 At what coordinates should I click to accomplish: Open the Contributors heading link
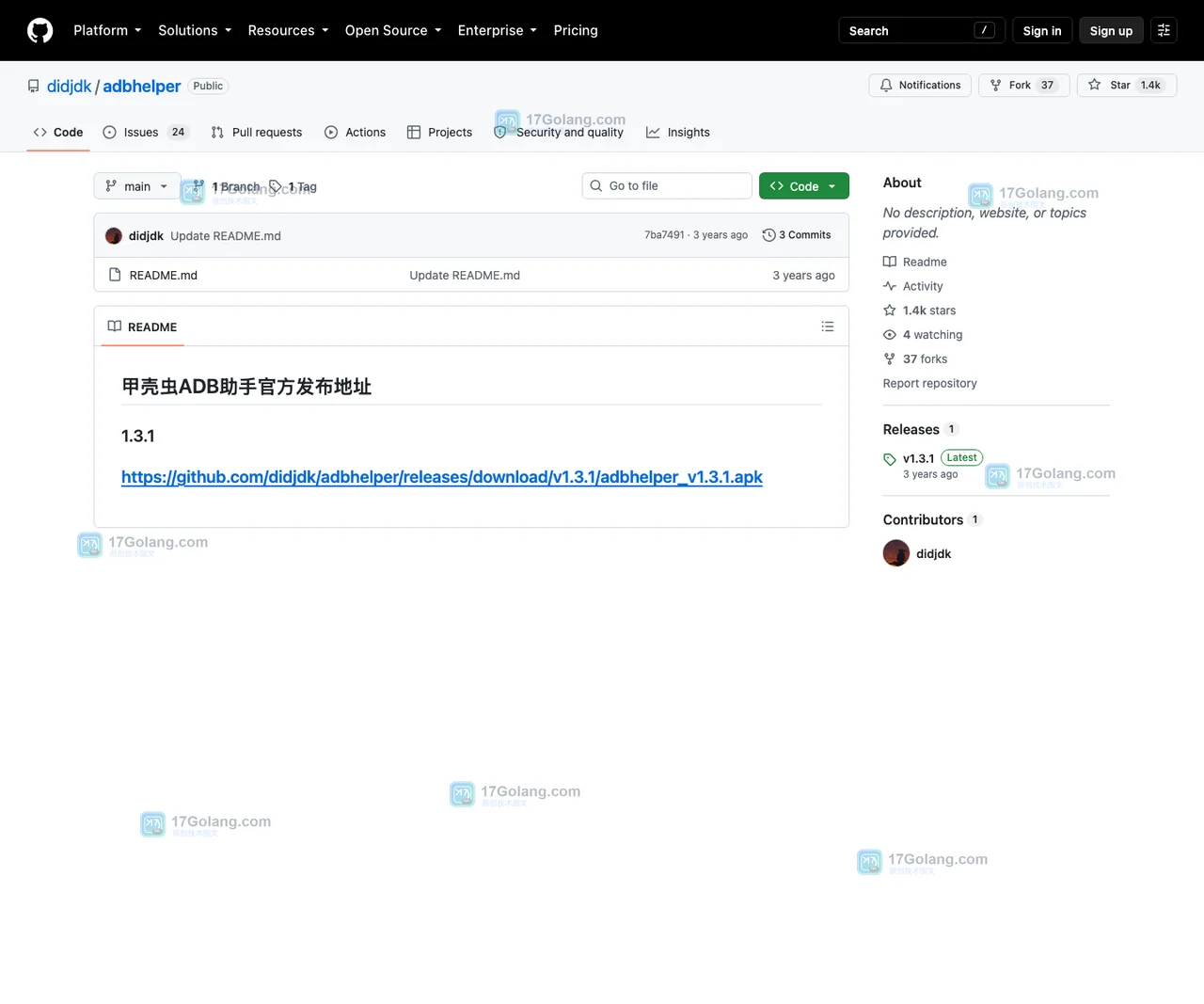point(924,519)
